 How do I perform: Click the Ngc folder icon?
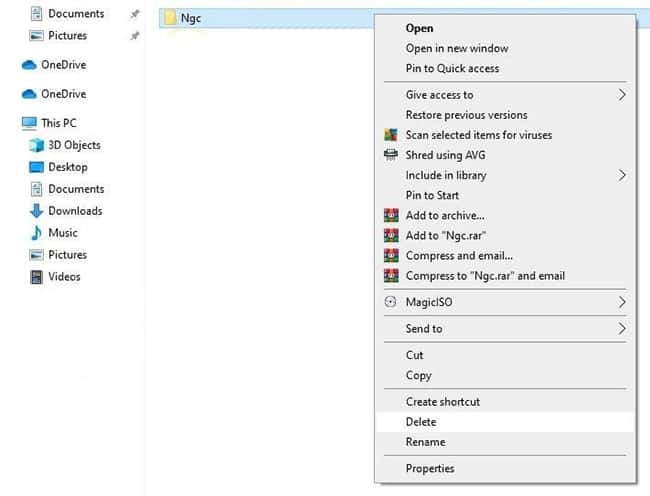pyautogui.click(x=170, y=18)
